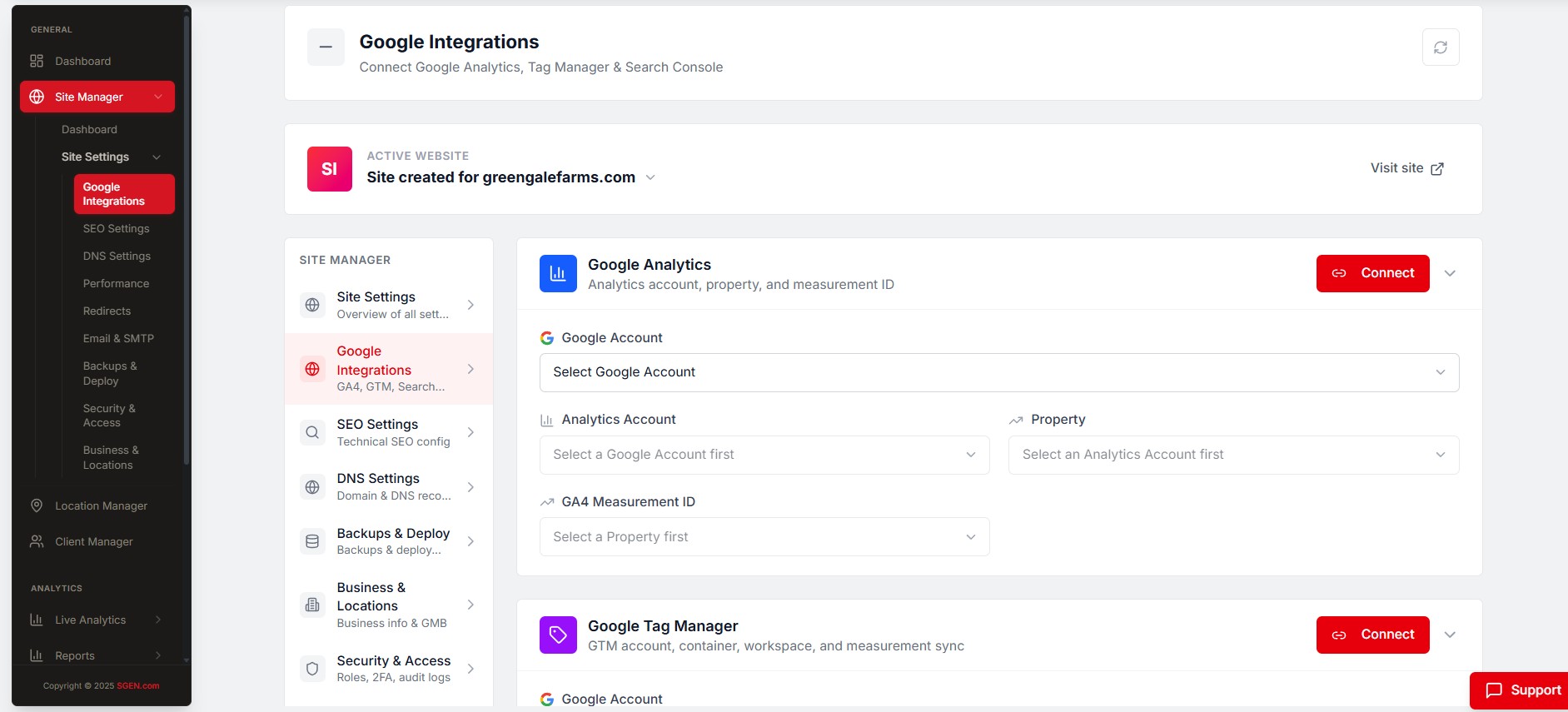This screenshot has width=1568, height=712.
Task: Expand the Google Tag Manager section chevron
Action: [x=1450, y=635]
